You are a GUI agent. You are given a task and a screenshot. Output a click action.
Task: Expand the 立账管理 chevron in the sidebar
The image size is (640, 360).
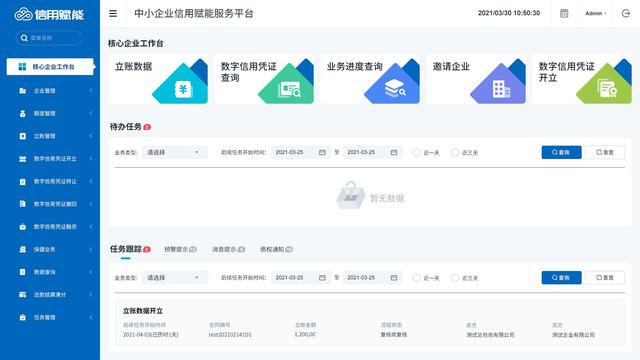pyautogui.click(x=91, y=136)
